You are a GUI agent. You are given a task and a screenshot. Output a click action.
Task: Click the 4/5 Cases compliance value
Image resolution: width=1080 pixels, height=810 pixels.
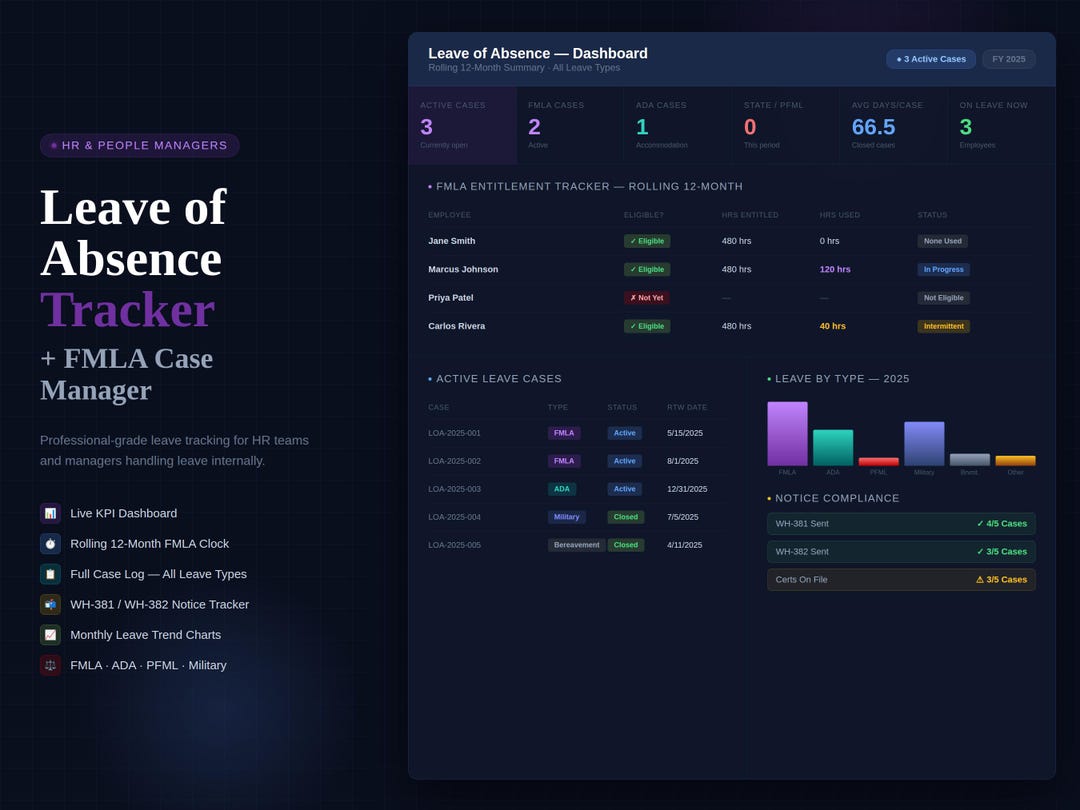(1001, 523)
